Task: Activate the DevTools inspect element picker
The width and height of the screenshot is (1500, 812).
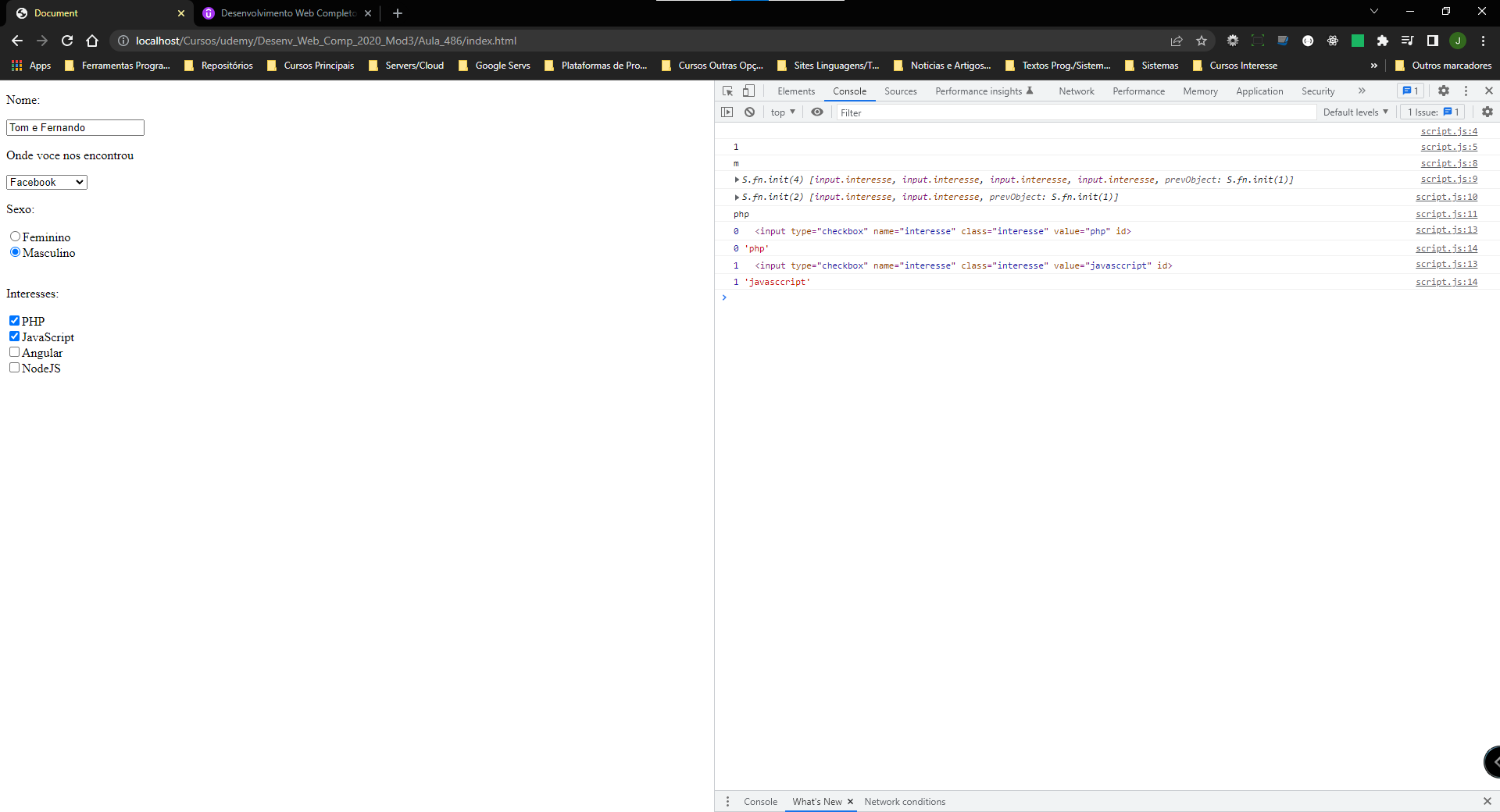Action: [728, 91]
